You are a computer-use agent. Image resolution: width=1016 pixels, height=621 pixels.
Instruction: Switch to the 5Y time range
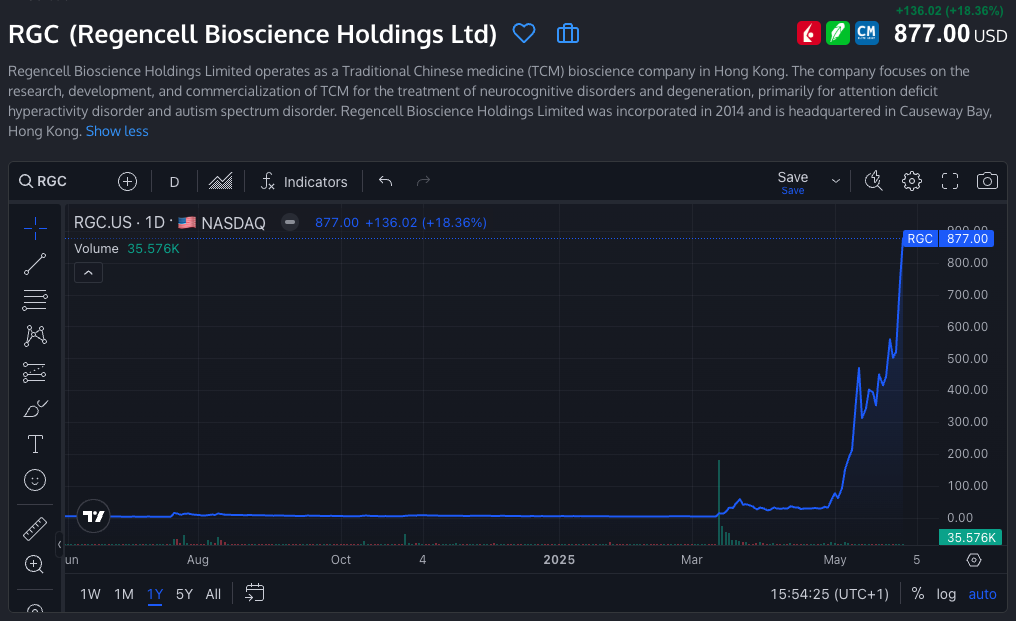(184, 594)
